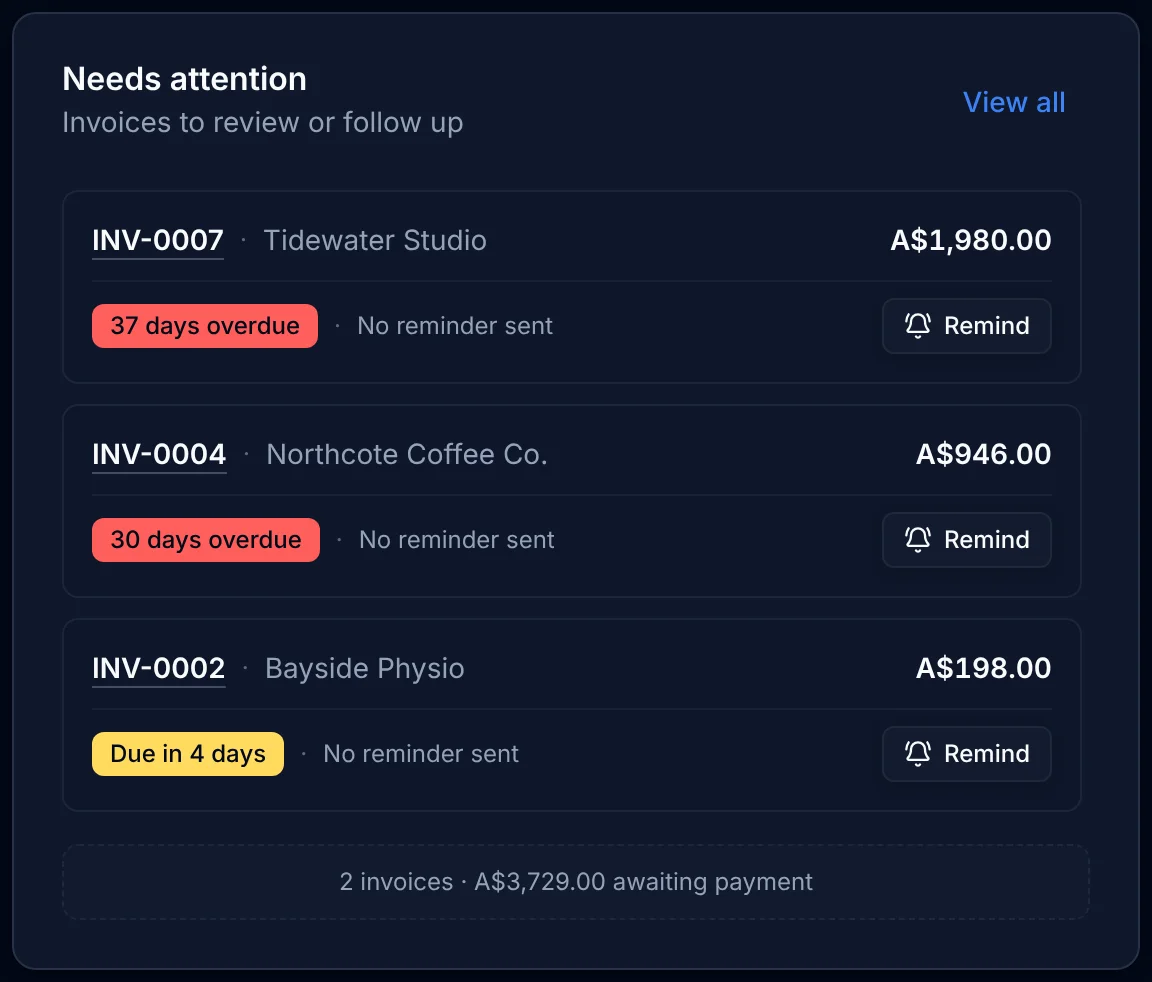This screenshot has height=982, width=1152.
Task: Open invoice INV-0007
Action: tap(158, 240)
